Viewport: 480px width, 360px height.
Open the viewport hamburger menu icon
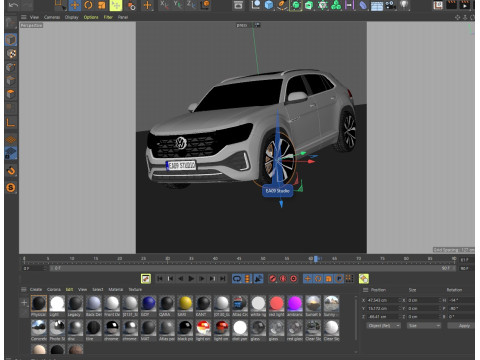pyautogui.click(x=24, y=17)
